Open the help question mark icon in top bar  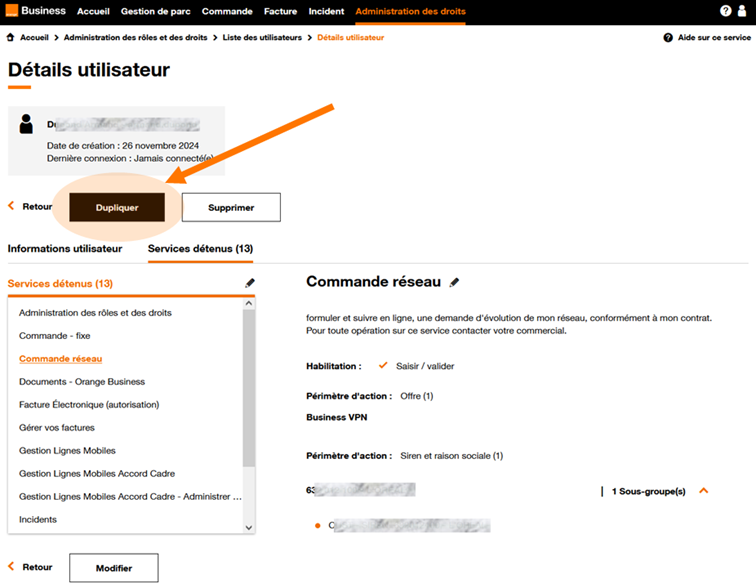point(725,11)
